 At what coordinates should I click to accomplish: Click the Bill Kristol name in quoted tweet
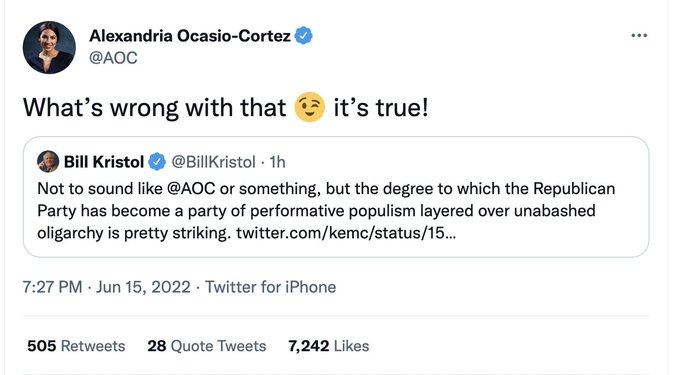pos(104,162)
